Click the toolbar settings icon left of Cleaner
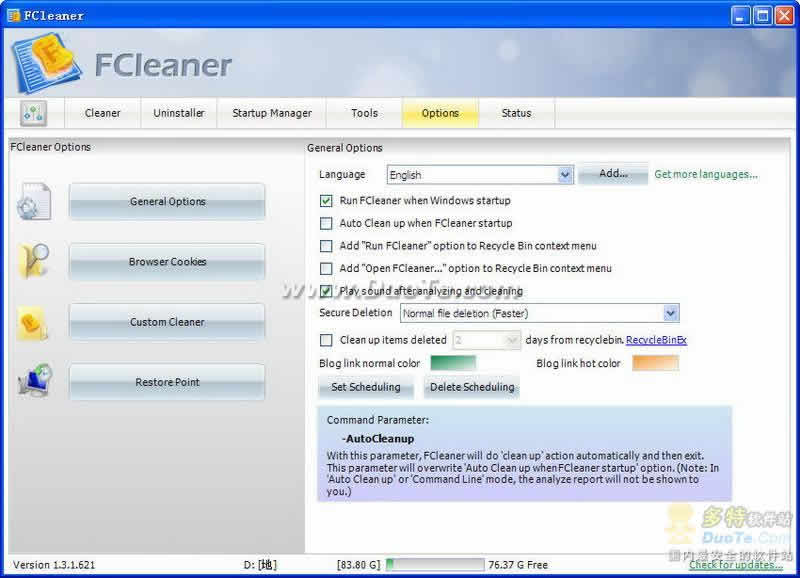This screenshot has width=800, height=578. (x=34, y=113)
